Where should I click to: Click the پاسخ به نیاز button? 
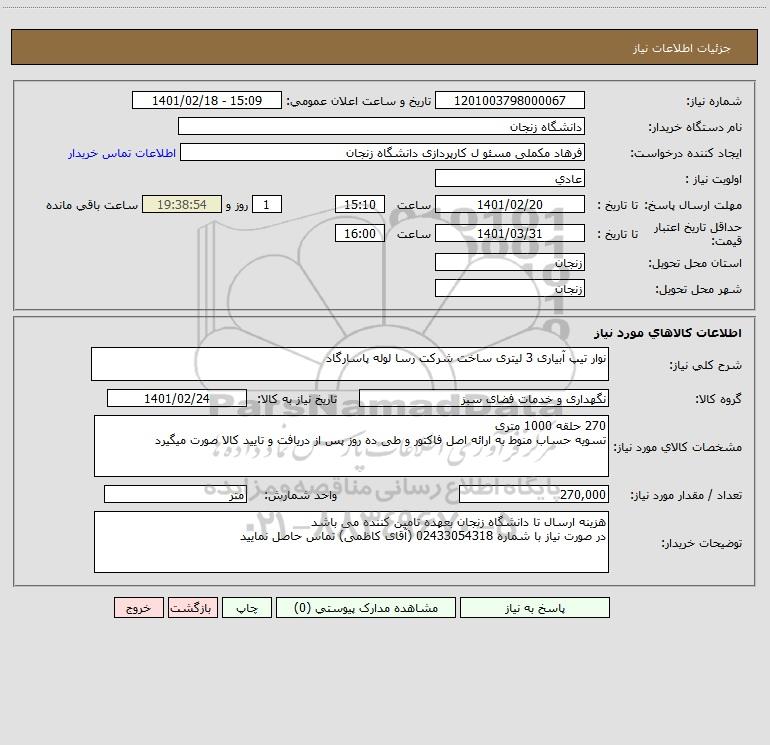pyautogui.click(x=535, y=608)
